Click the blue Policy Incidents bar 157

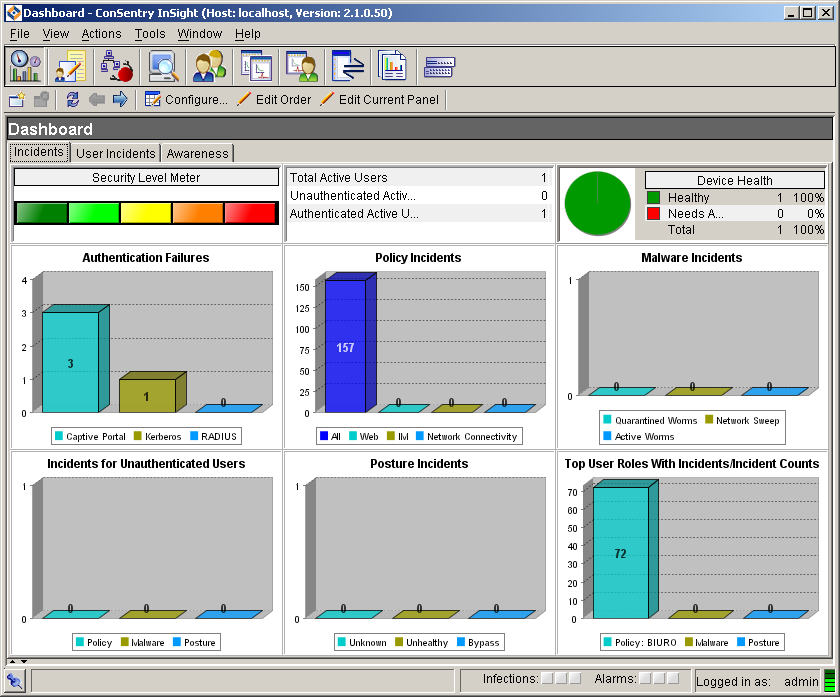pos(350,343)
